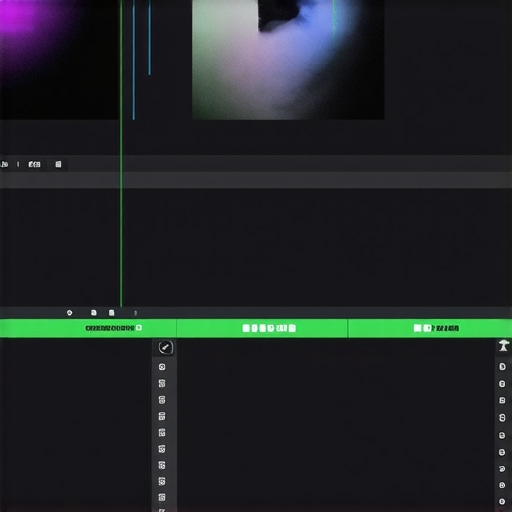
Task: Select the gray and blue gradient preview
Action: [288, 59]
